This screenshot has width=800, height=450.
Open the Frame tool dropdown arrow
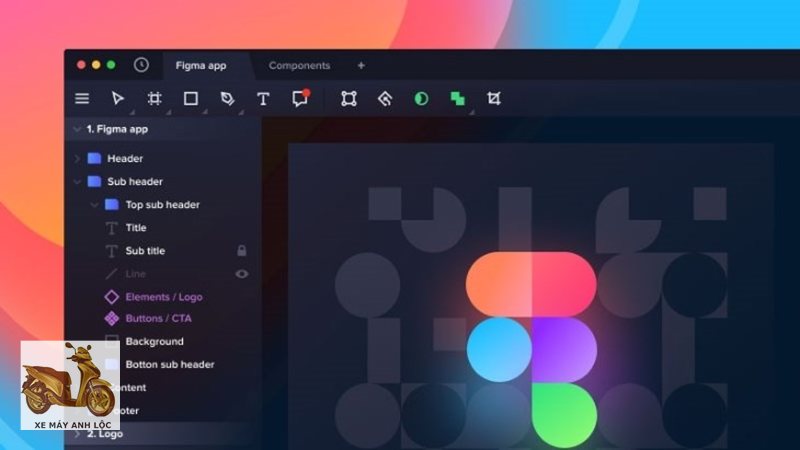pyautogui.click(x=168, y=112)
